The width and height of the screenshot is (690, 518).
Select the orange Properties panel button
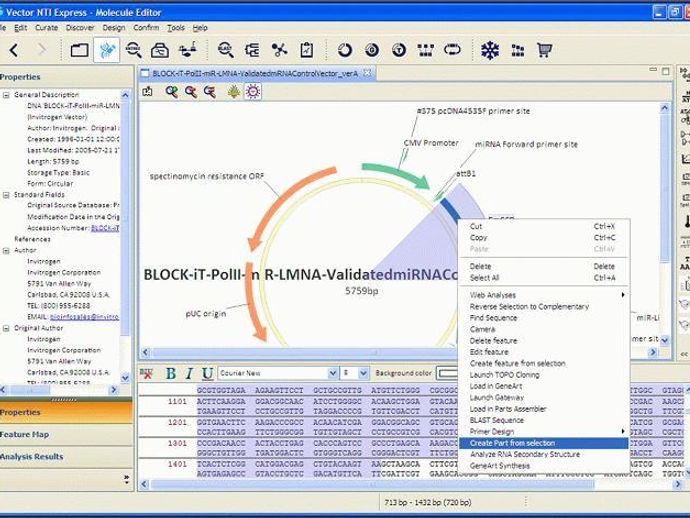pyautogui.click(x=66, y=412)
